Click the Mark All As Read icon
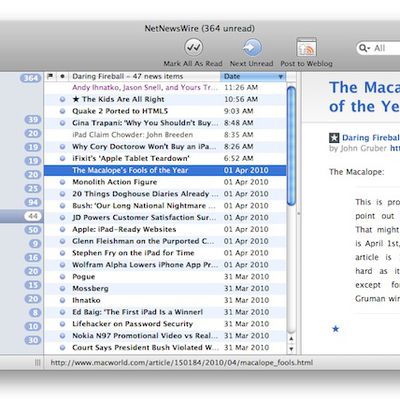Image resolution: width=400 pixels, height=400 pixels. pos(193,48)
